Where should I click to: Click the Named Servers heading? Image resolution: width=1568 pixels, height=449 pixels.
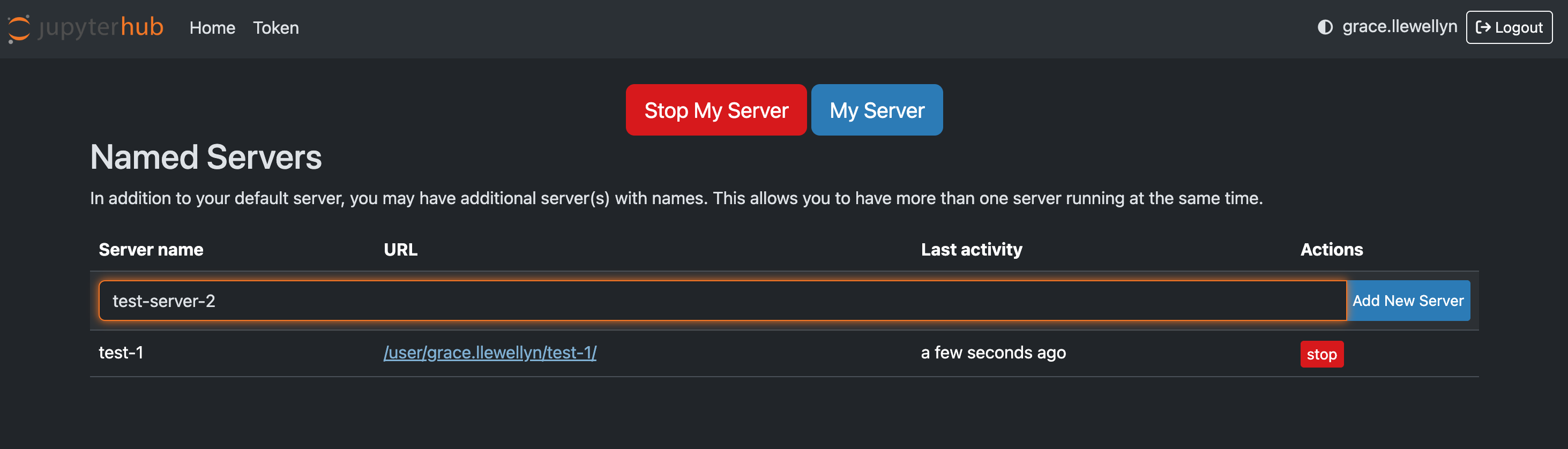point(206,157)
